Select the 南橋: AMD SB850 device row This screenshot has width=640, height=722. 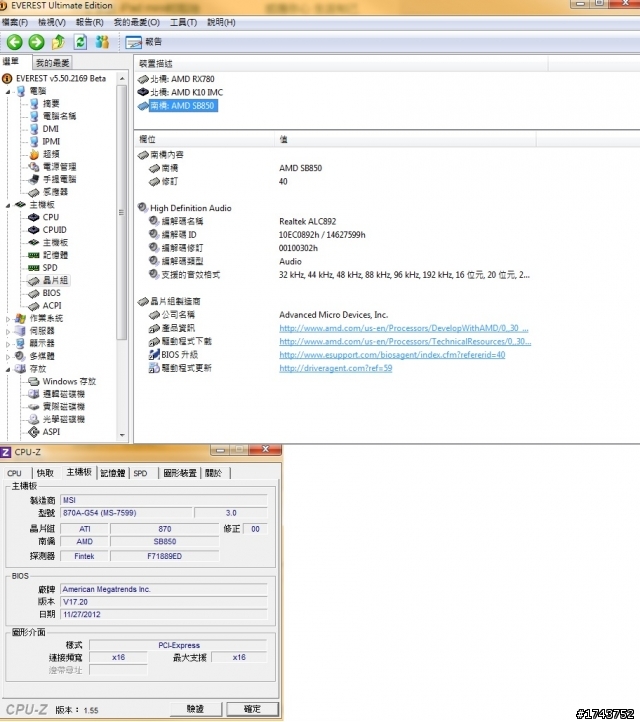(x=178, y=106)
